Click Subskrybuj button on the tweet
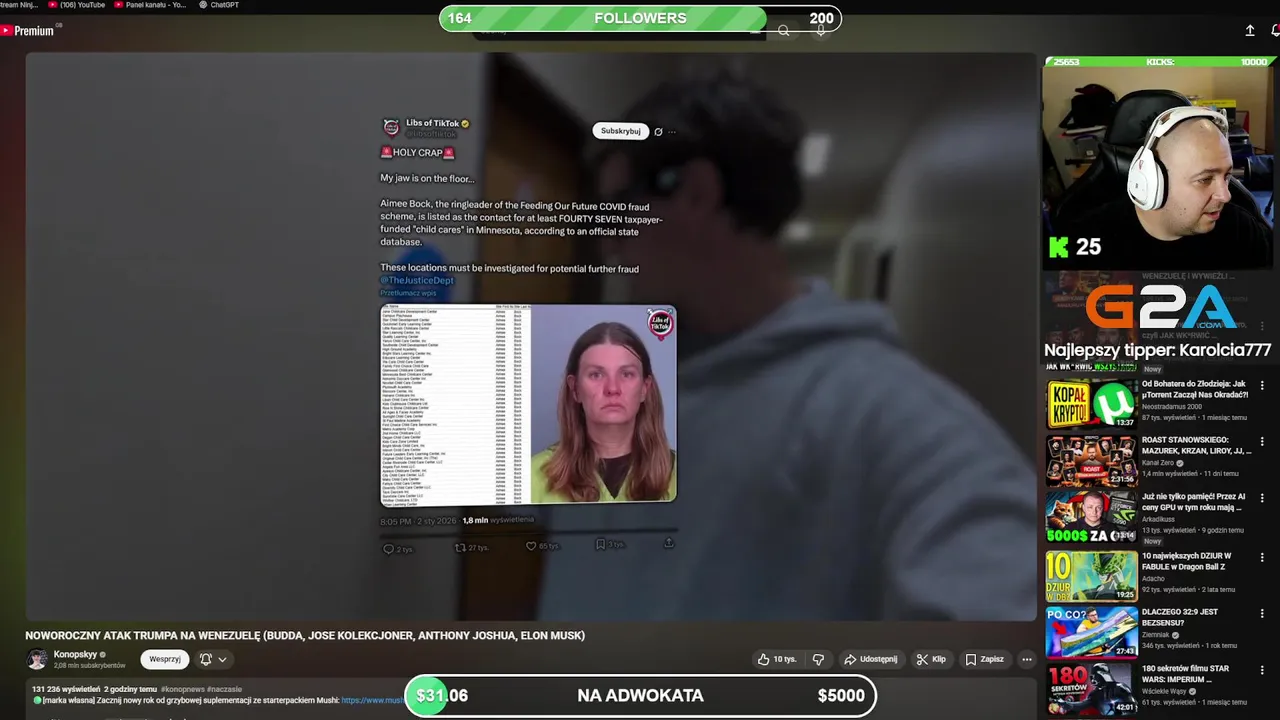1280x720 pixels. click(620, 131)
